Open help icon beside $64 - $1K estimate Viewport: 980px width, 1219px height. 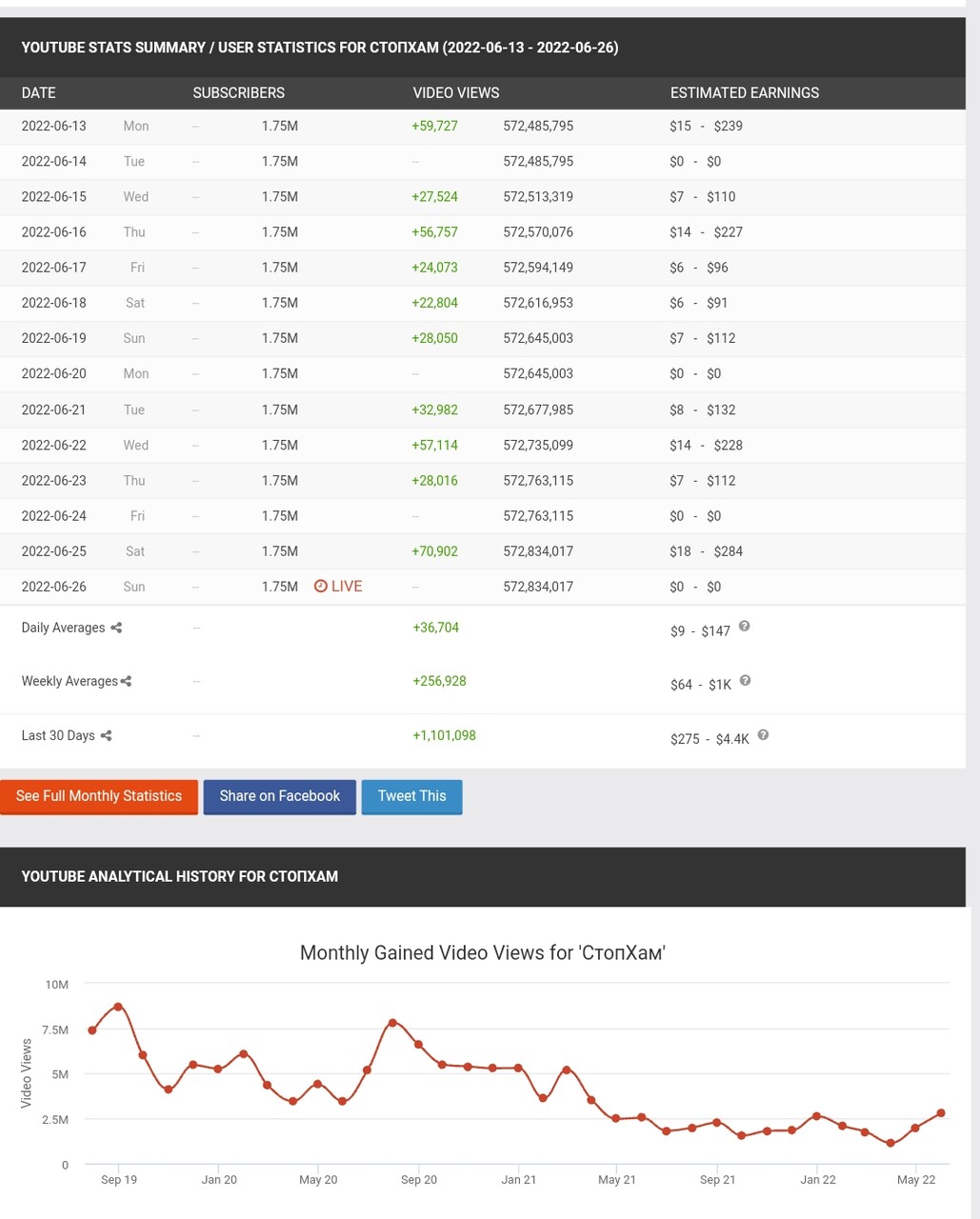point(746,680)
